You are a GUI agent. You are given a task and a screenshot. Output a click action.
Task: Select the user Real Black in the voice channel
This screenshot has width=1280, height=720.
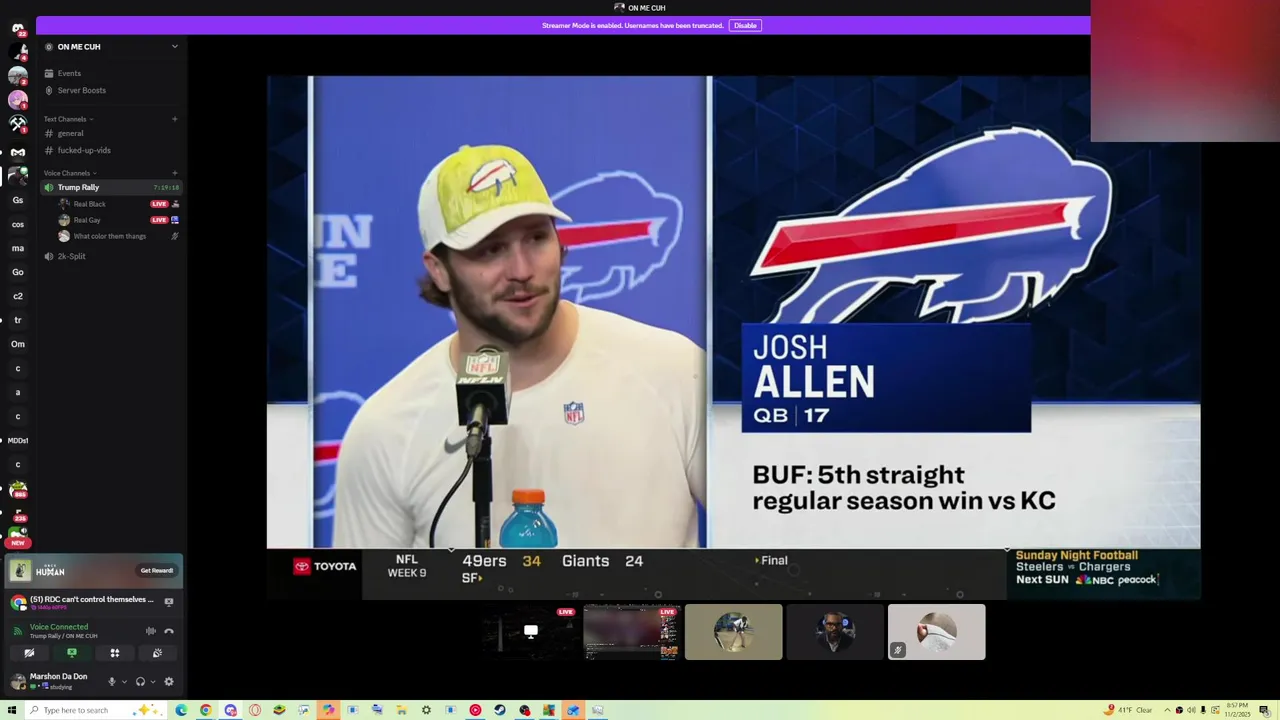89,204
